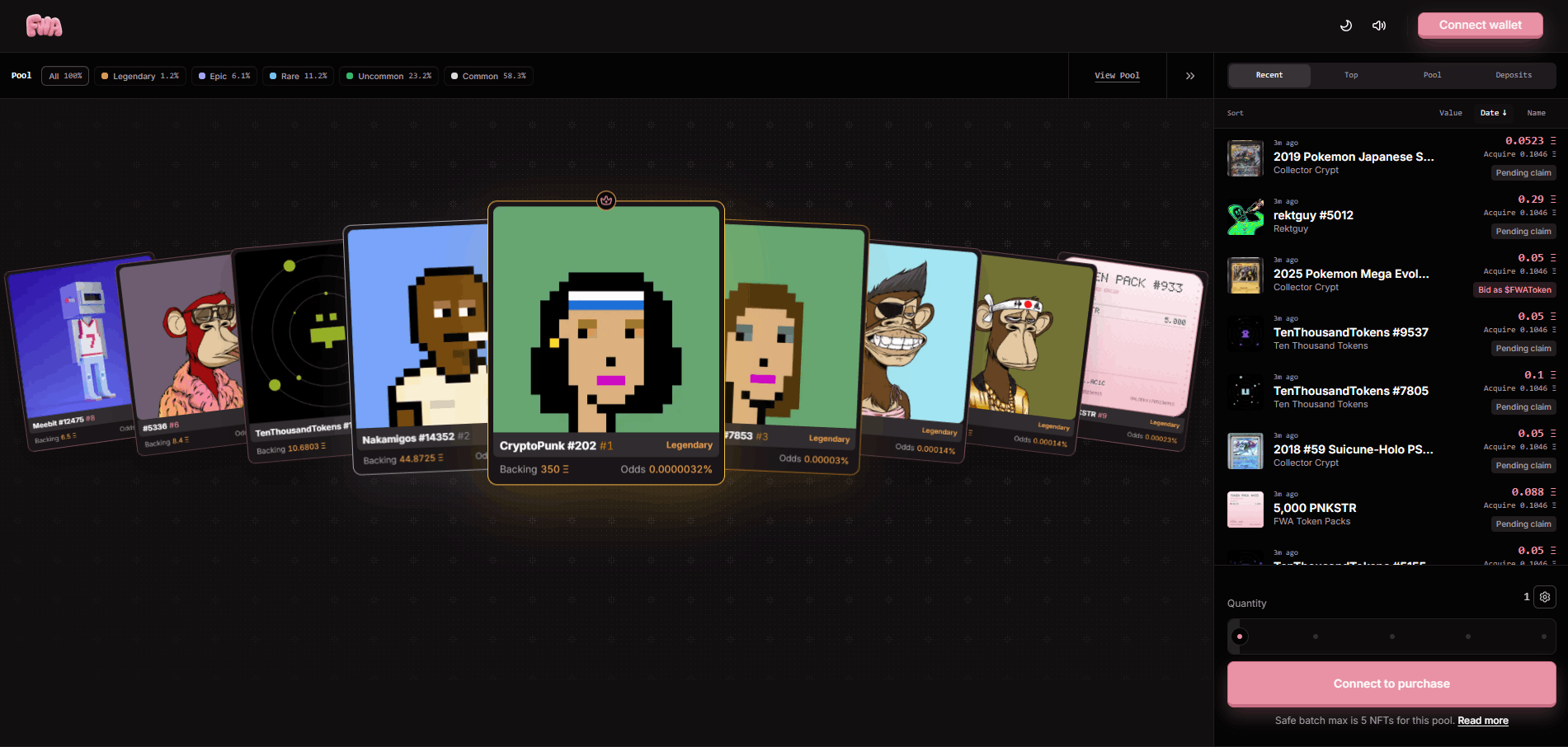Click Pending claim for 2019 Pokemon Japanese
This screenshot has width=1568, height=747.
1523,173
